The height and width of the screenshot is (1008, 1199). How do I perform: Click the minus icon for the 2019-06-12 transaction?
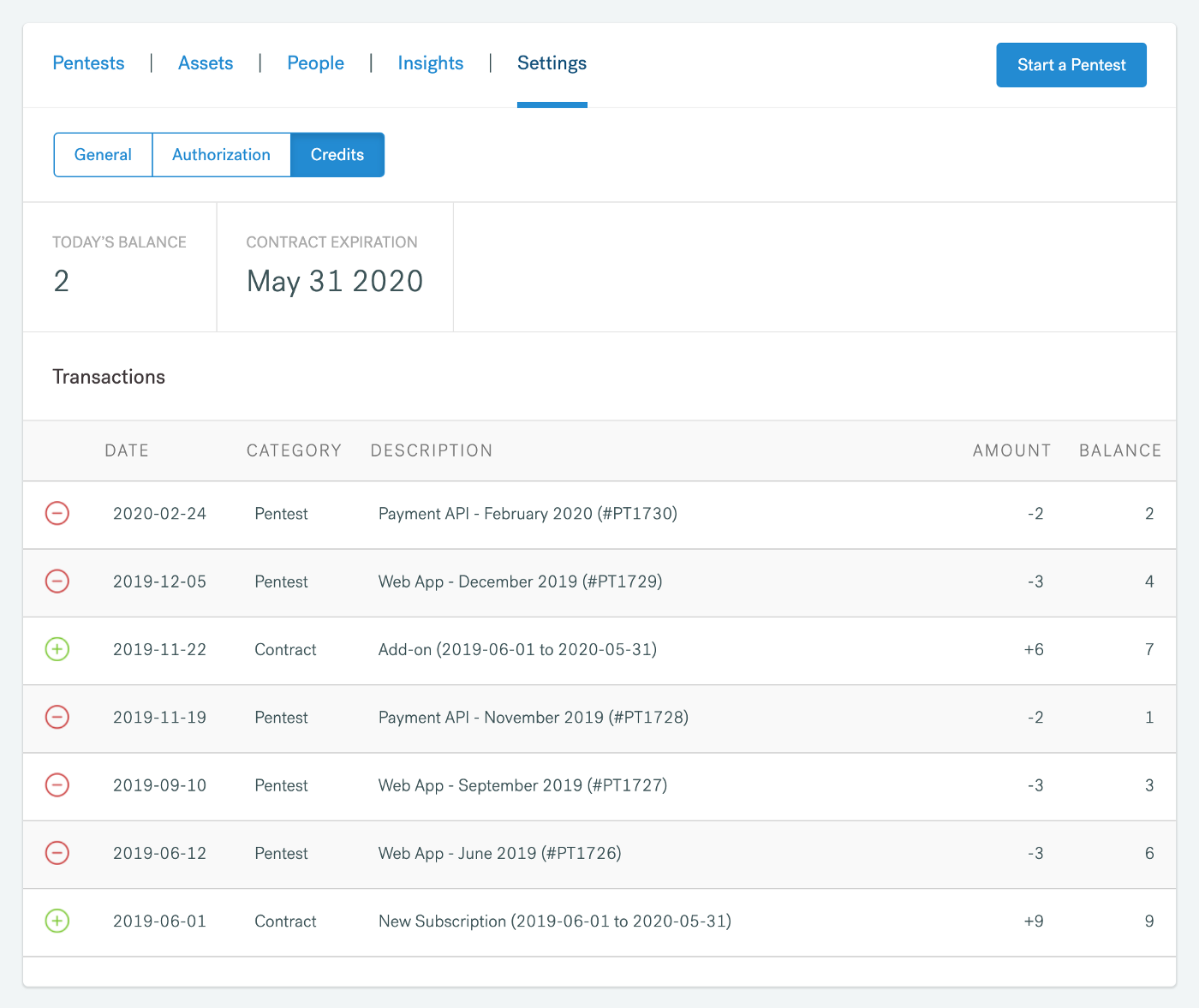(x=57, y=853)
